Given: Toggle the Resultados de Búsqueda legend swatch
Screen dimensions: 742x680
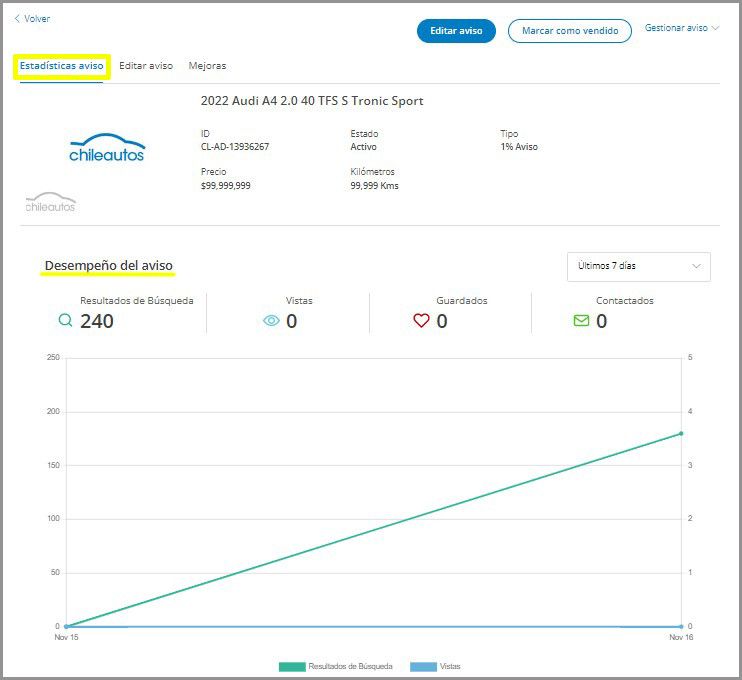Looking at the screenshot, I should pos(292,667).
